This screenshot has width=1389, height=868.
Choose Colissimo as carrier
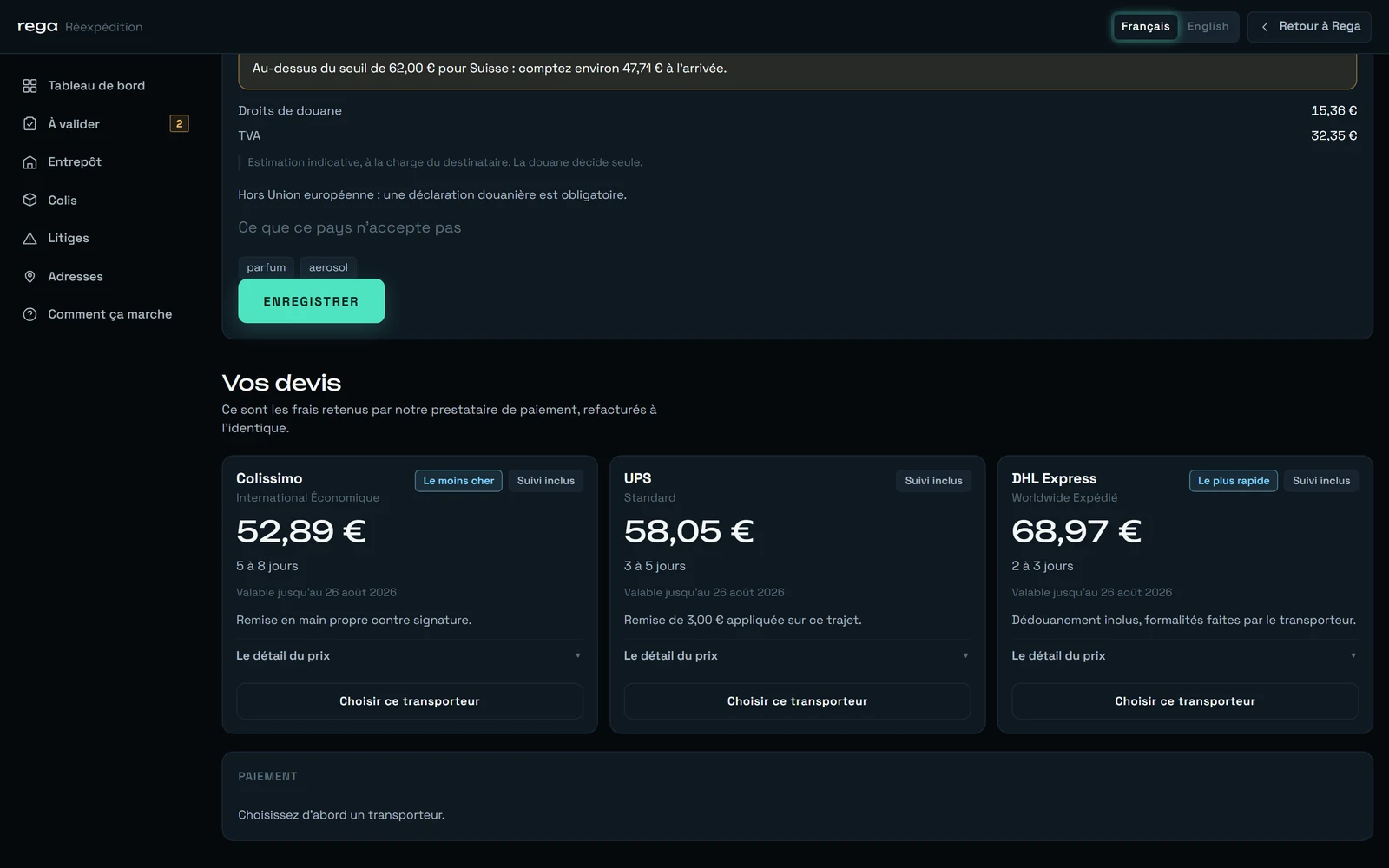click(410, 701)
